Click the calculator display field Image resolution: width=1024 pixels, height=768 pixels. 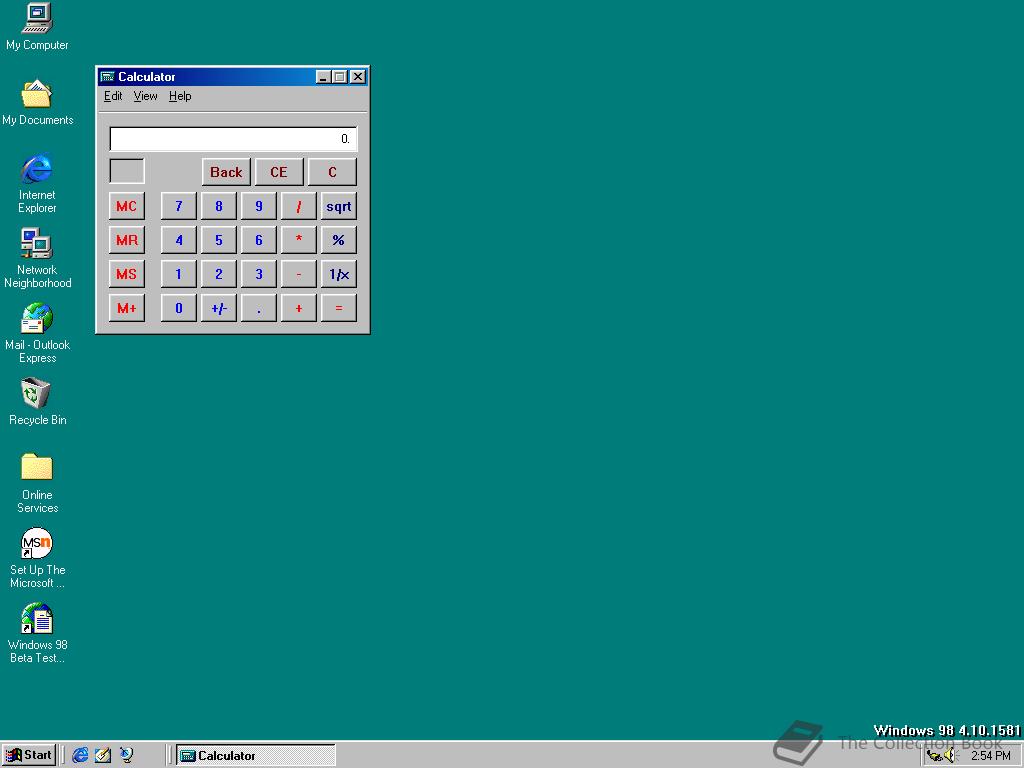click(233, 138)
